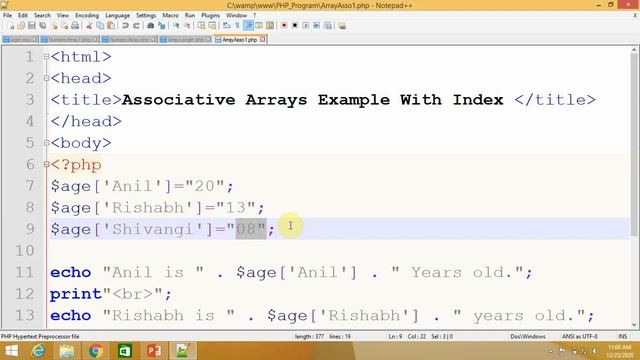Switch to the NumericArray1.php tab
Viewport: 640px width, 360px height.
(69, 40)
